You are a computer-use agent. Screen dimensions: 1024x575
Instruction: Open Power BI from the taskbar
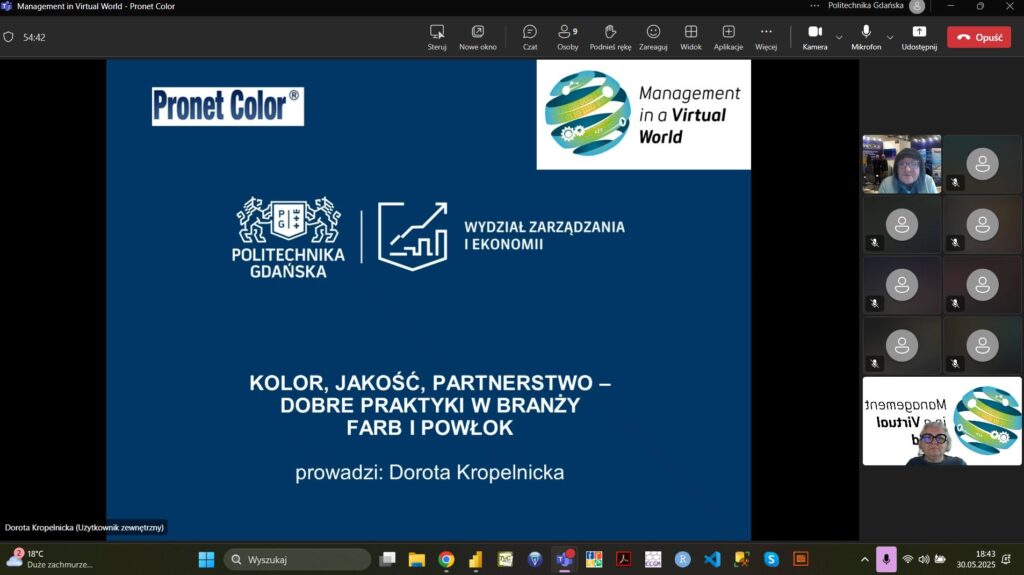[475, 559]
